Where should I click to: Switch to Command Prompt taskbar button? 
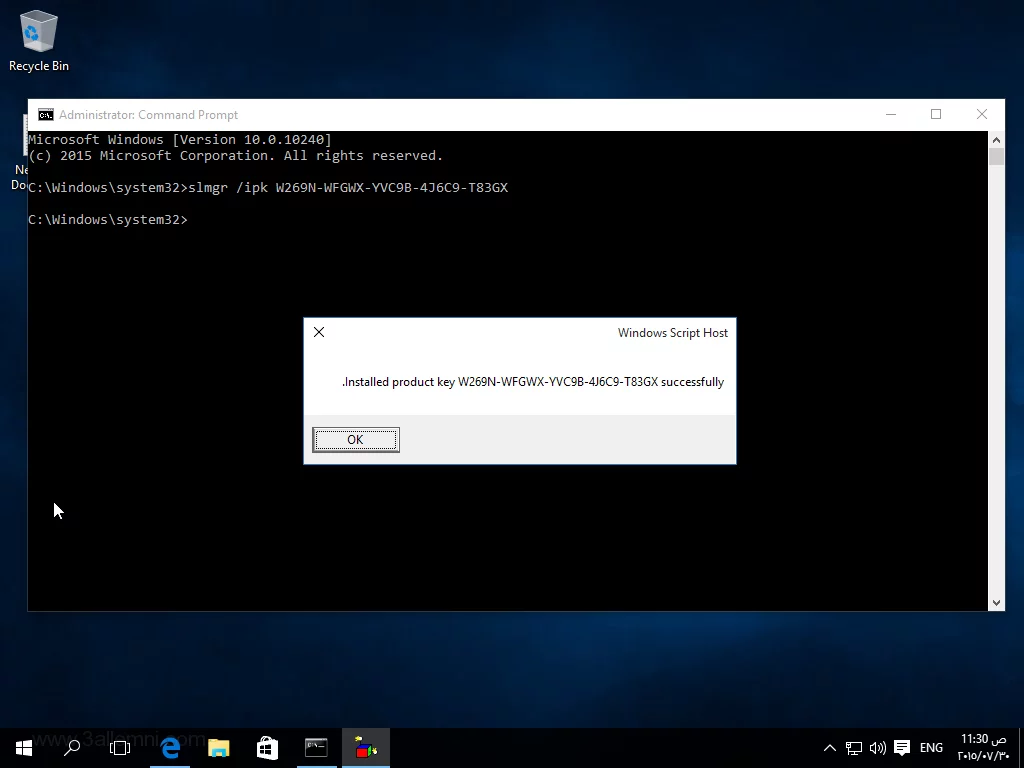316,747
